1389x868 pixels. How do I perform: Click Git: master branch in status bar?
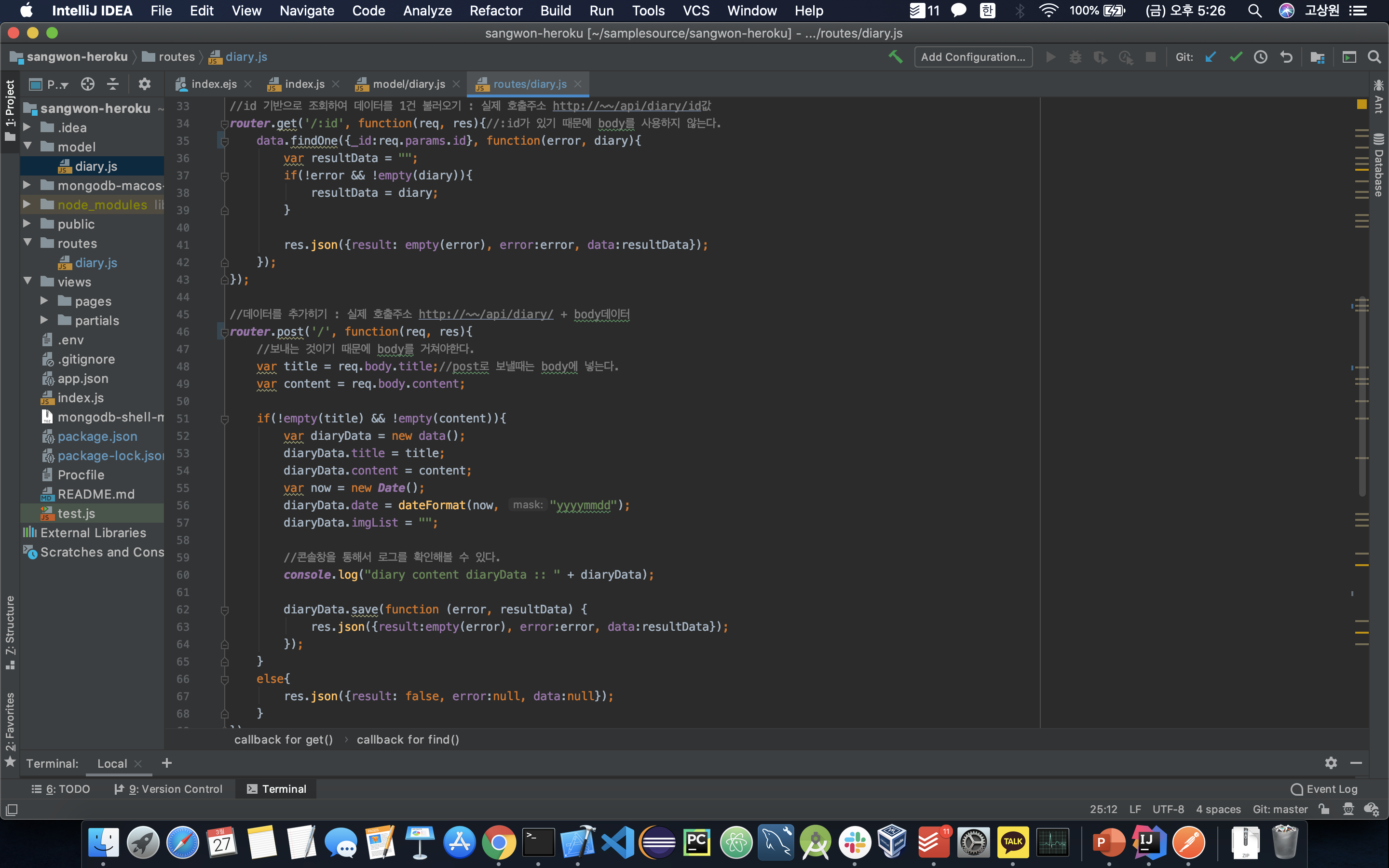1280,809
